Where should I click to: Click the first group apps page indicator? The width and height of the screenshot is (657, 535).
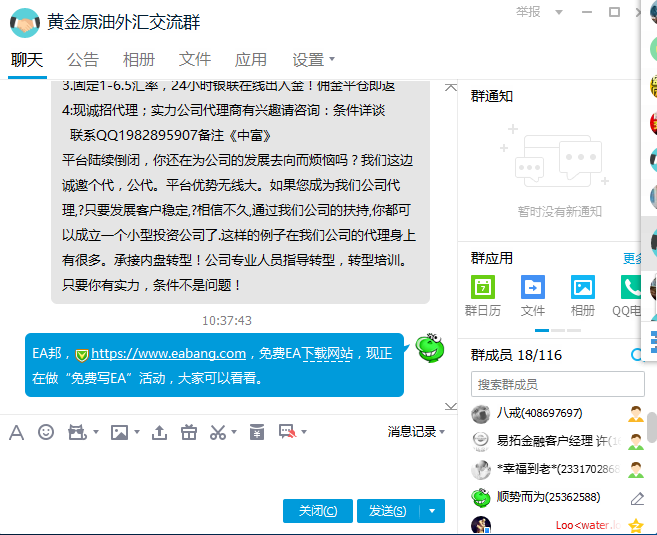542,331
